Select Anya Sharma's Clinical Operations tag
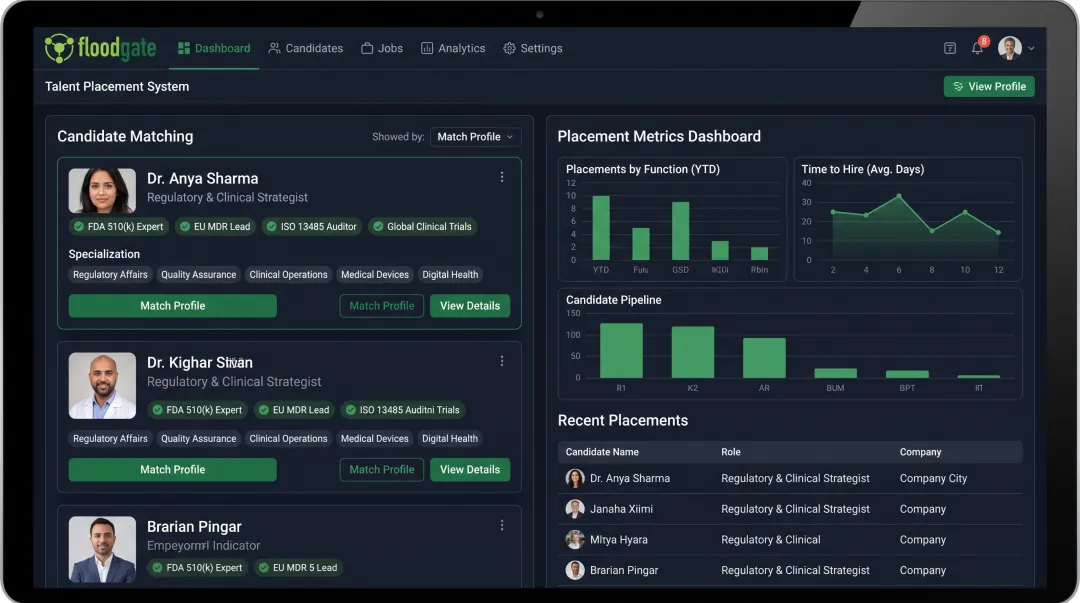1080x603 pixels. [x=289, y=274]
